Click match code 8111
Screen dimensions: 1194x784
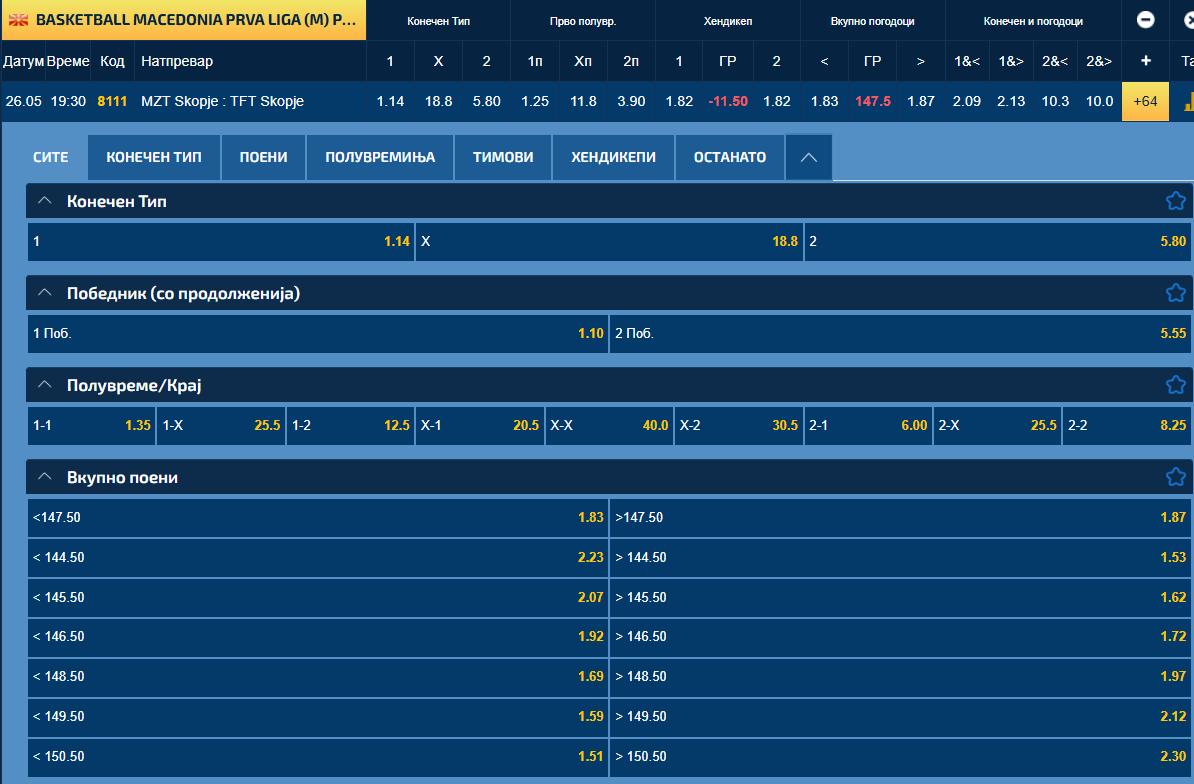pos(112,101)
